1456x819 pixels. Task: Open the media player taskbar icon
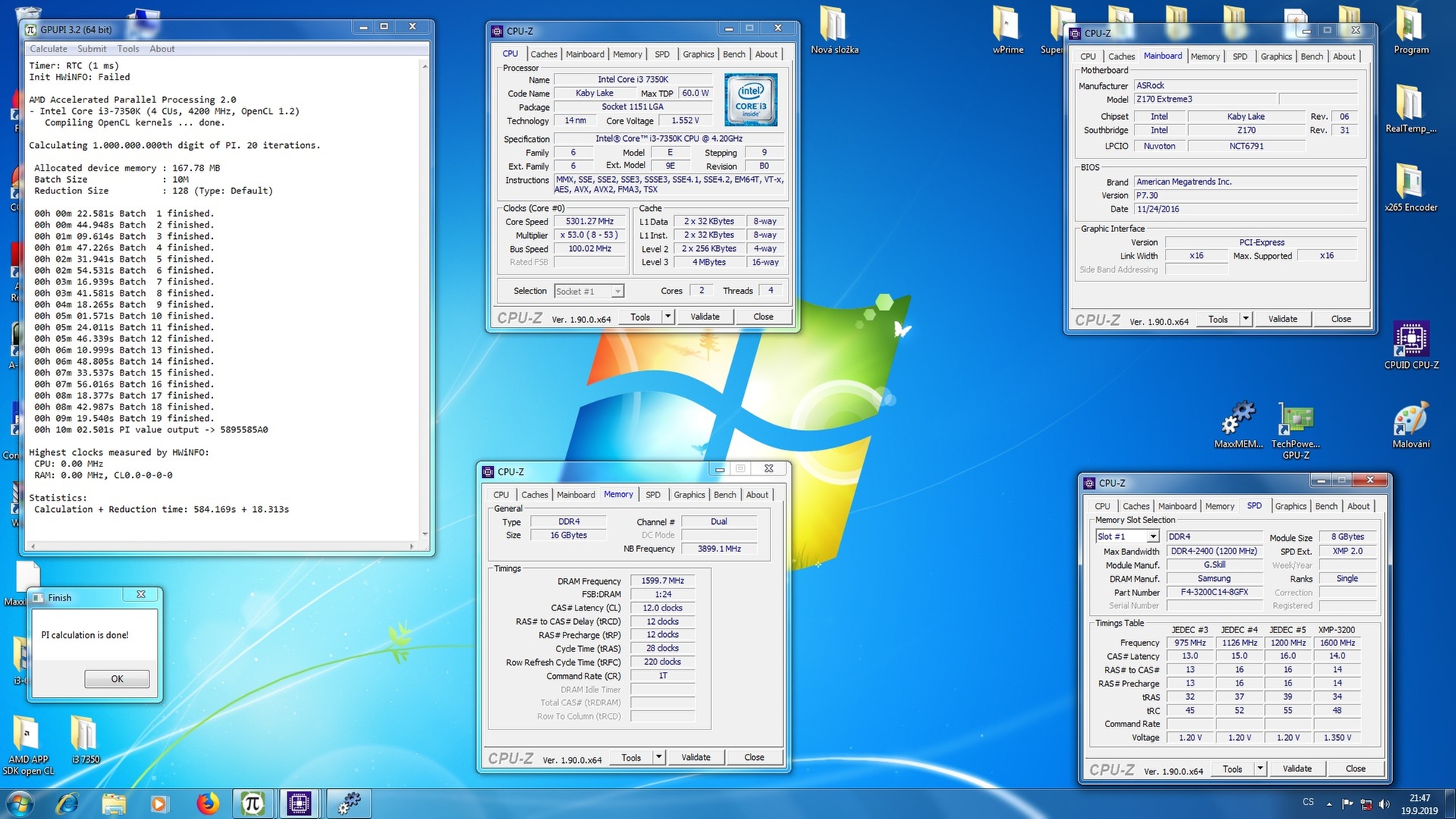[159, 804]
